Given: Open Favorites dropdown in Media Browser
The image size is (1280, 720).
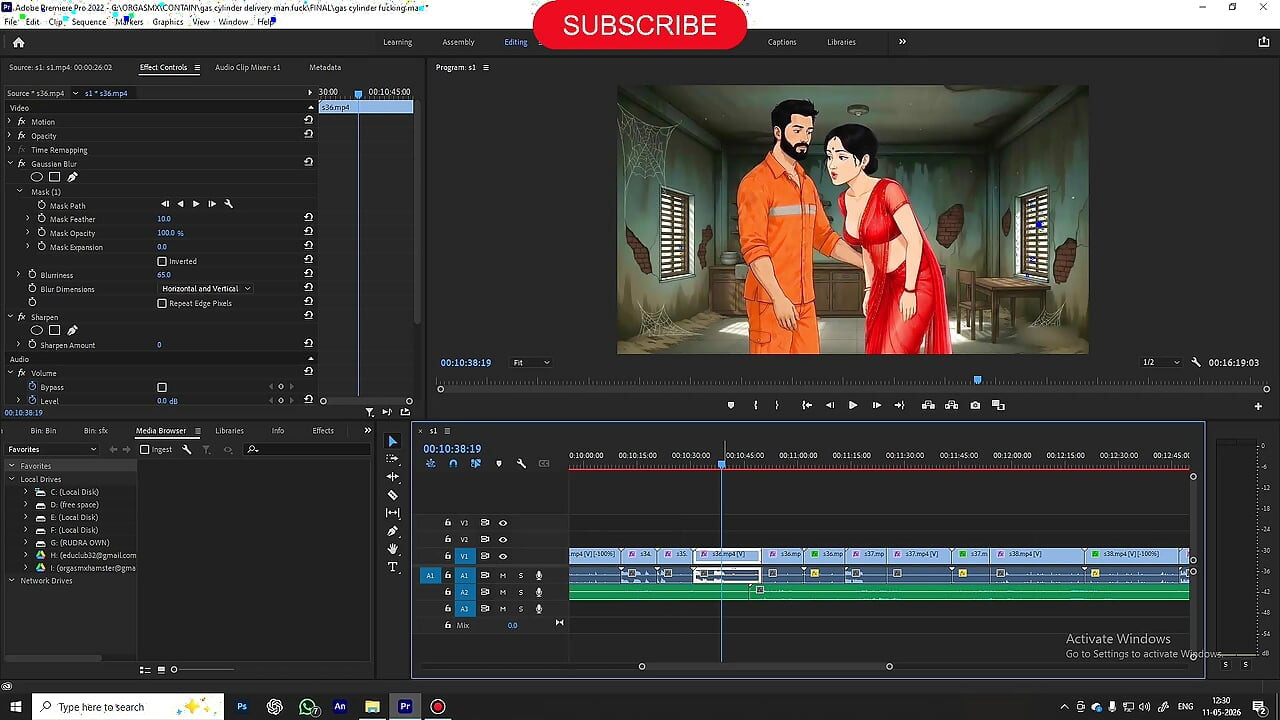Looking at the screenshot, I should (51, 449).
